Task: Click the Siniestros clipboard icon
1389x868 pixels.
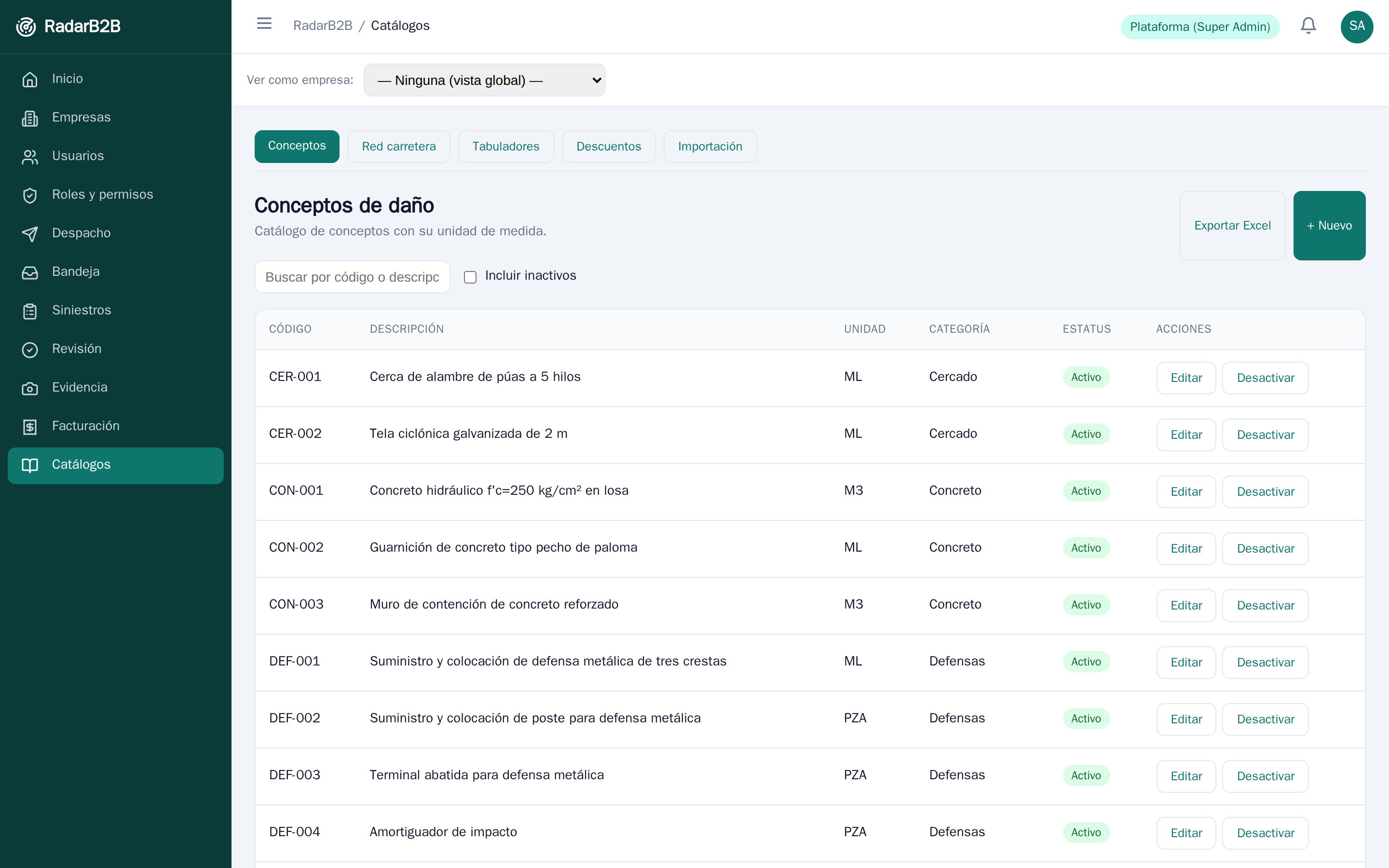Action: (x=30, y=311)
